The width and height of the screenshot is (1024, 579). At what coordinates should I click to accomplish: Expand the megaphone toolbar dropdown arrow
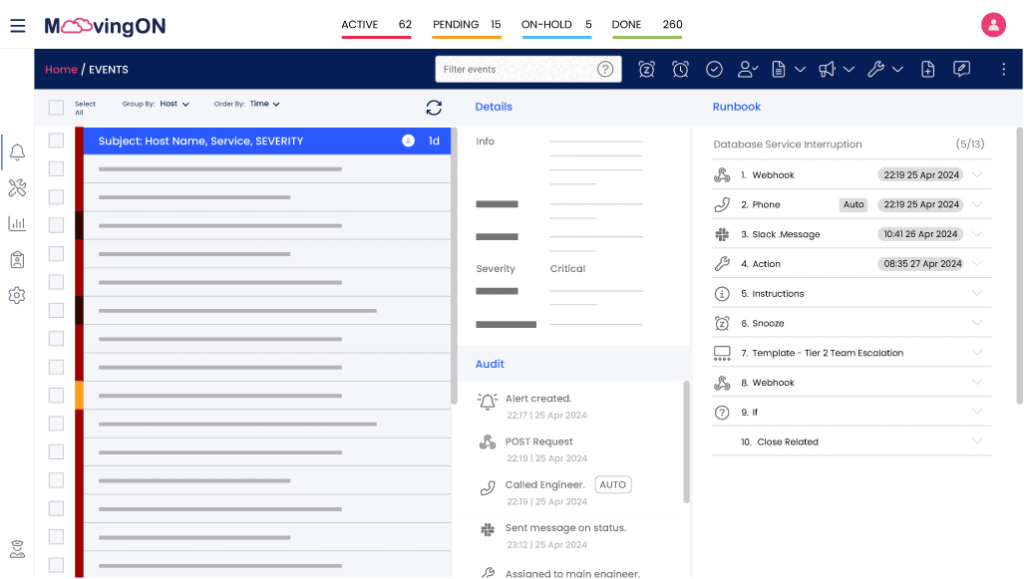pyautogui.click(x=849, y=69)
